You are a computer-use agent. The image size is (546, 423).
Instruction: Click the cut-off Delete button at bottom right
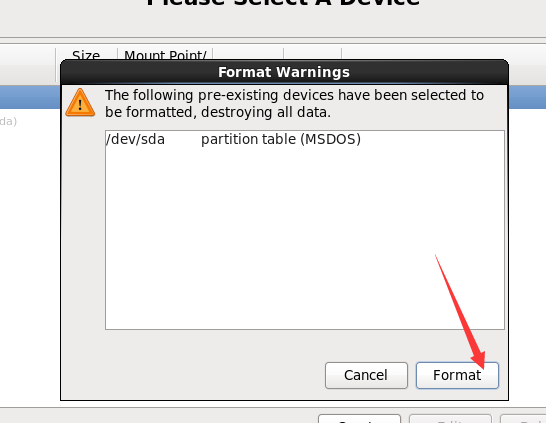click(523, 418)
